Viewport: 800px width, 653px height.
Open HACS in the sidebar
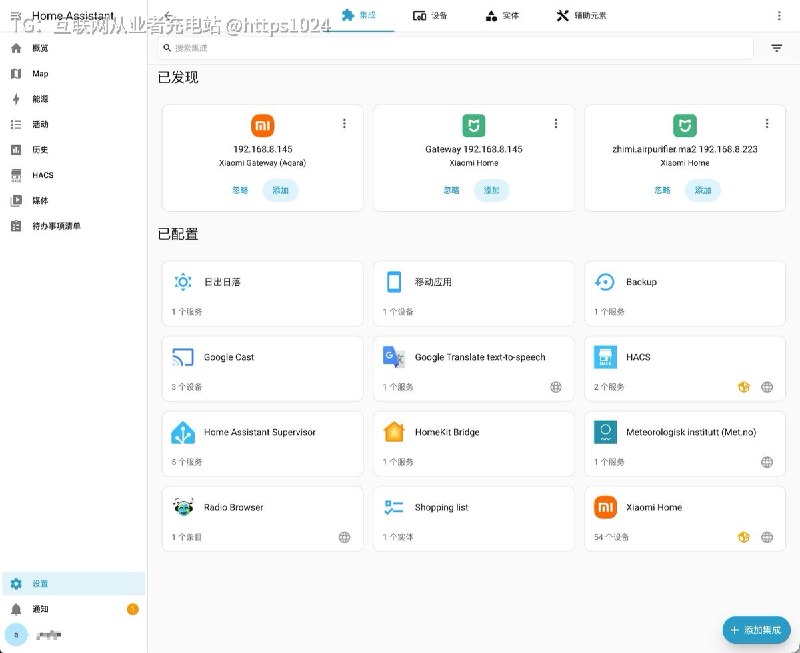tap(73, 175)
